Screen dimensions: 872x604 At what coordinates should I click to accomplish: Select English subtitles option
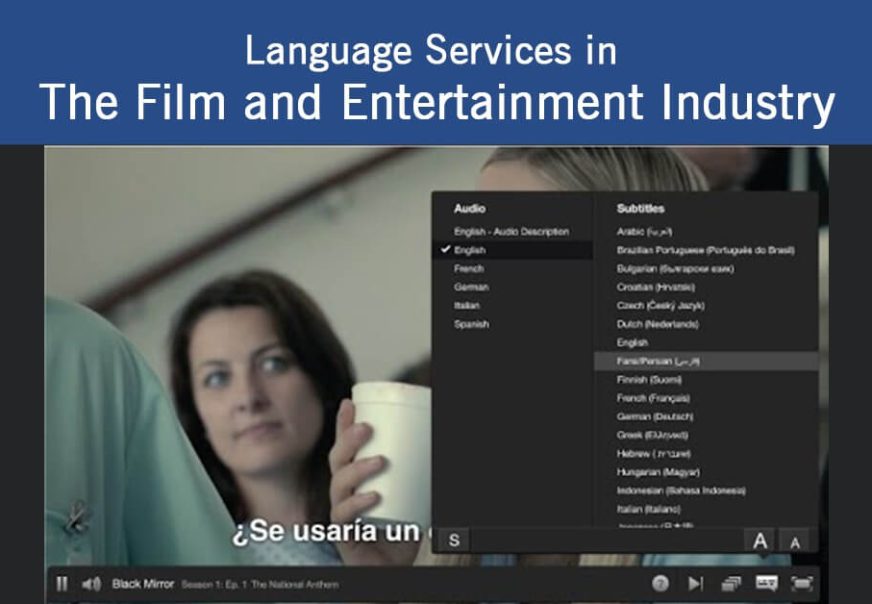click(x=632, y=343)
